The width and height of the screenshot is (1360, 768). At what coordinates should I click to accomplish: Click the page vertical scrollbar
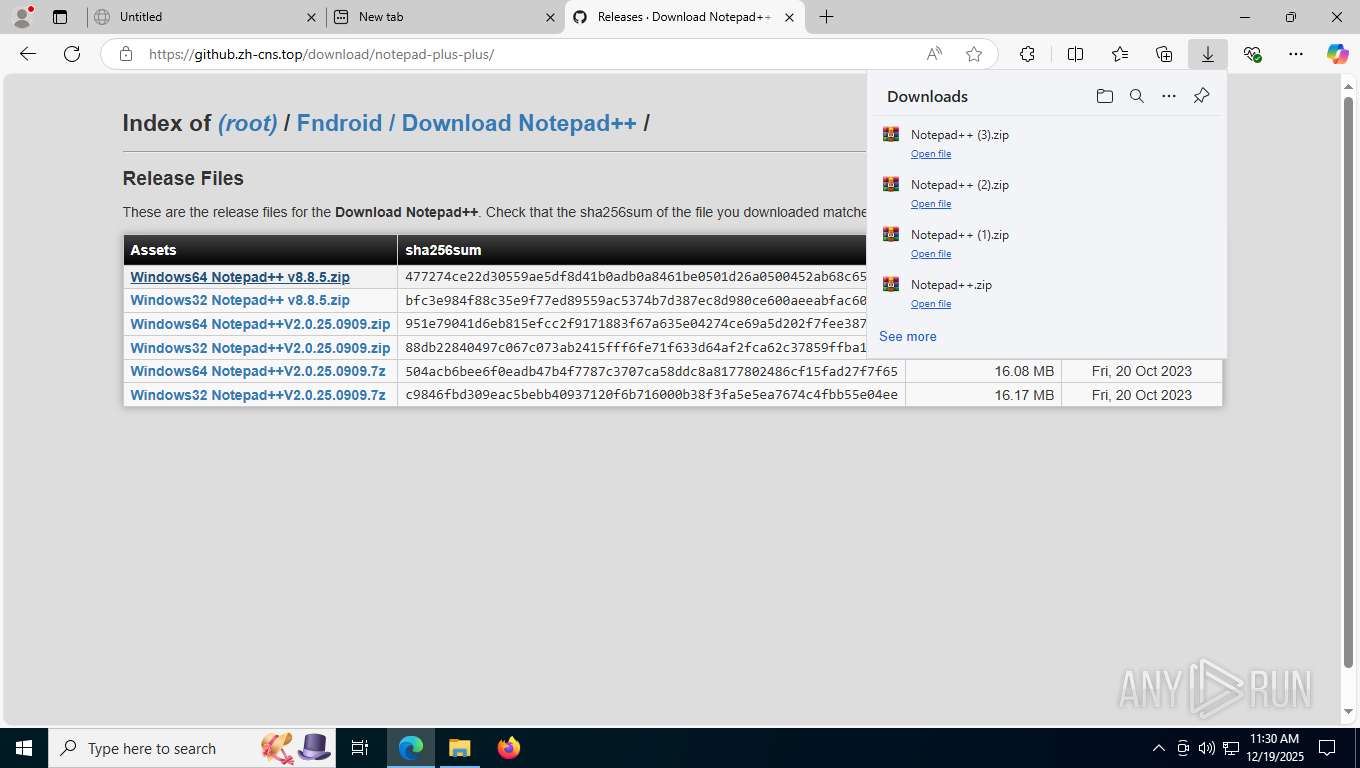pyautogui.click(x=1348, y=383)
